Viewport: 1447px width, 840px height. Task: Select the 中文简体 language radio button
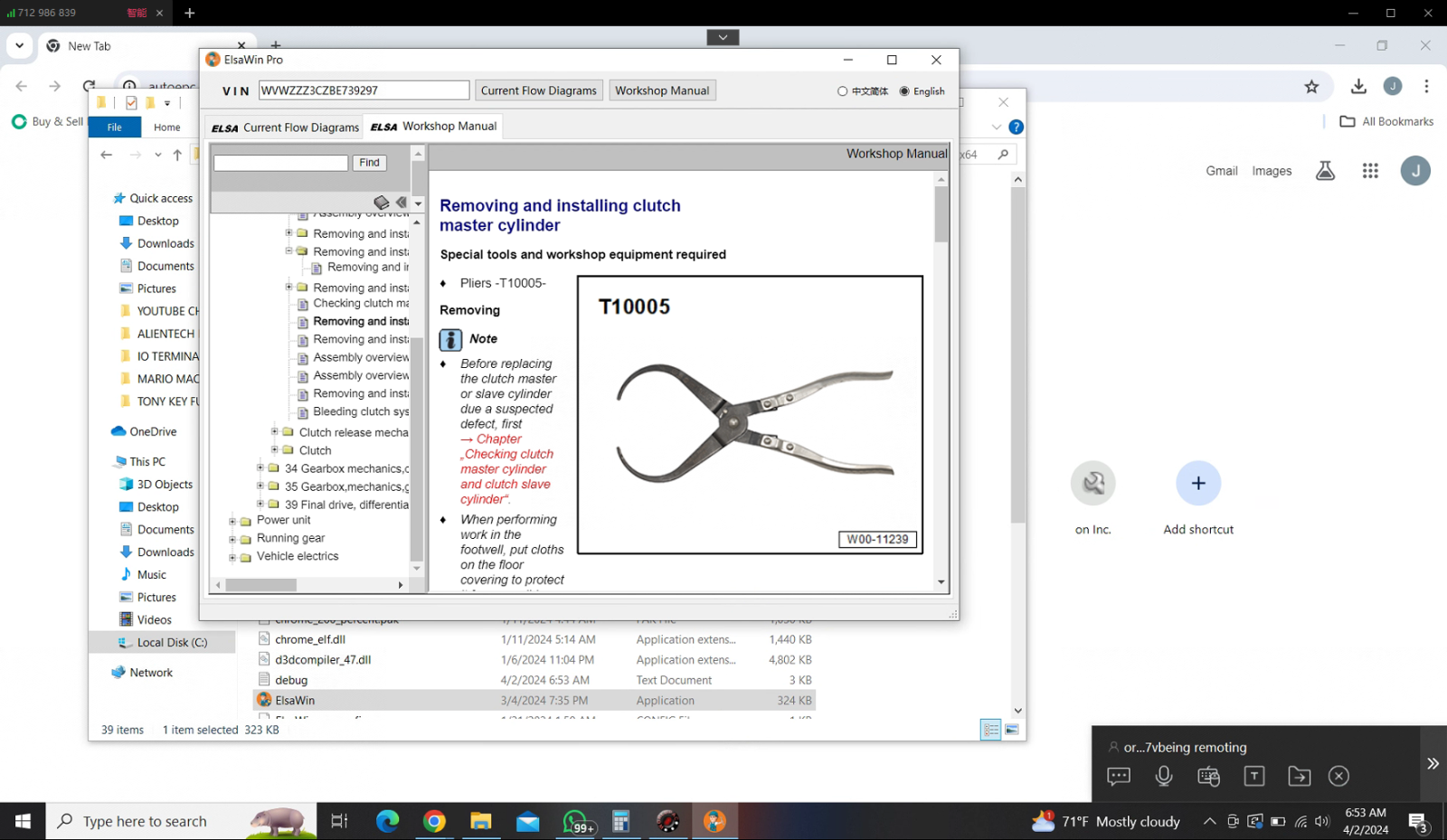[842, 91]
